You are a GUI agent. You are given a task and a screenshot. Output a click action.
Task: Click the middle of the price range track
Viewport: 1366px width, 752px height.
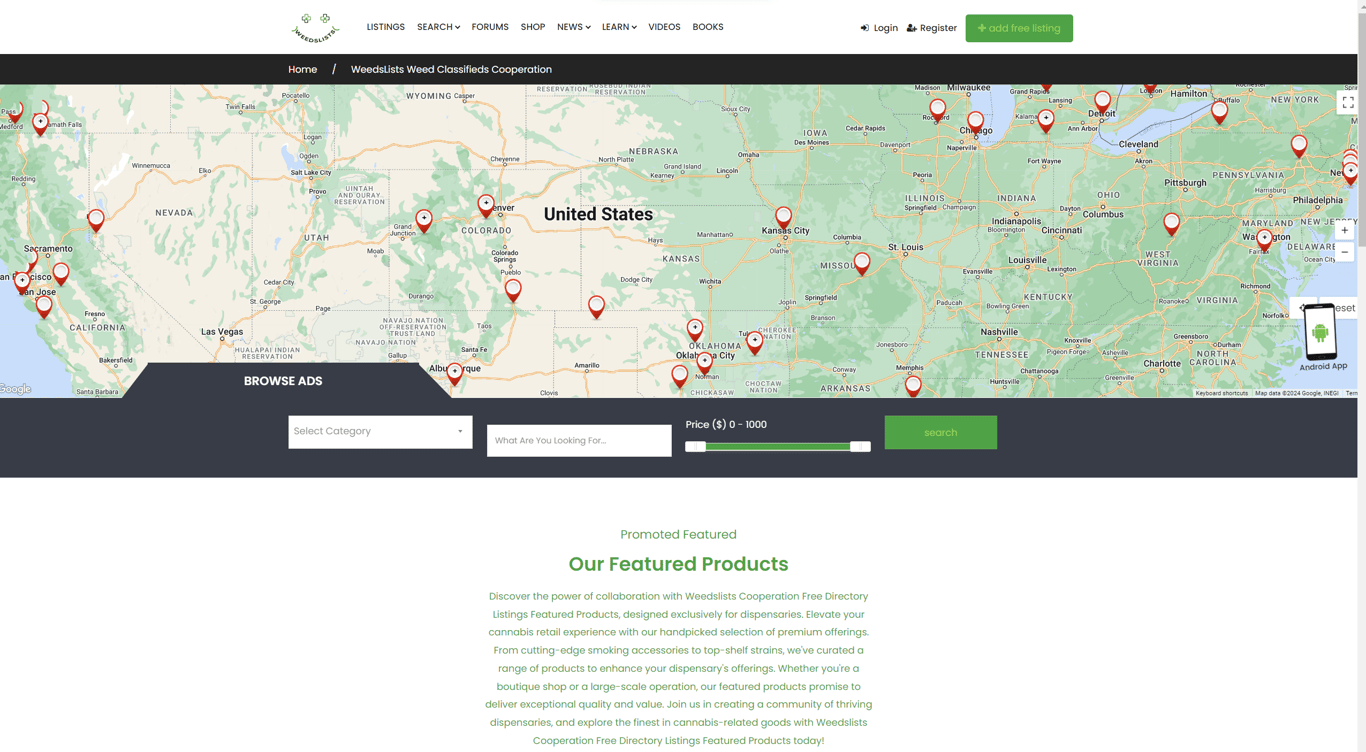778,447
